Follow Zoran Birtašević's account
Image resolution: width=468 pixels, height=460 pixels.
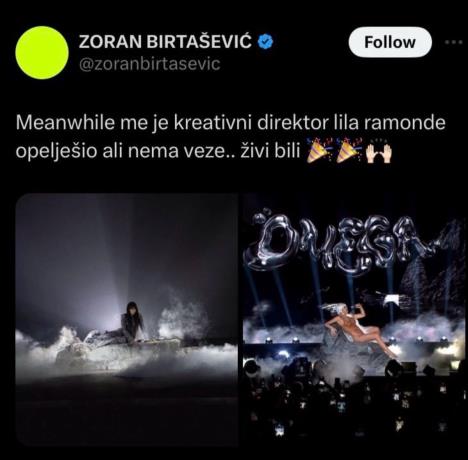390,42
